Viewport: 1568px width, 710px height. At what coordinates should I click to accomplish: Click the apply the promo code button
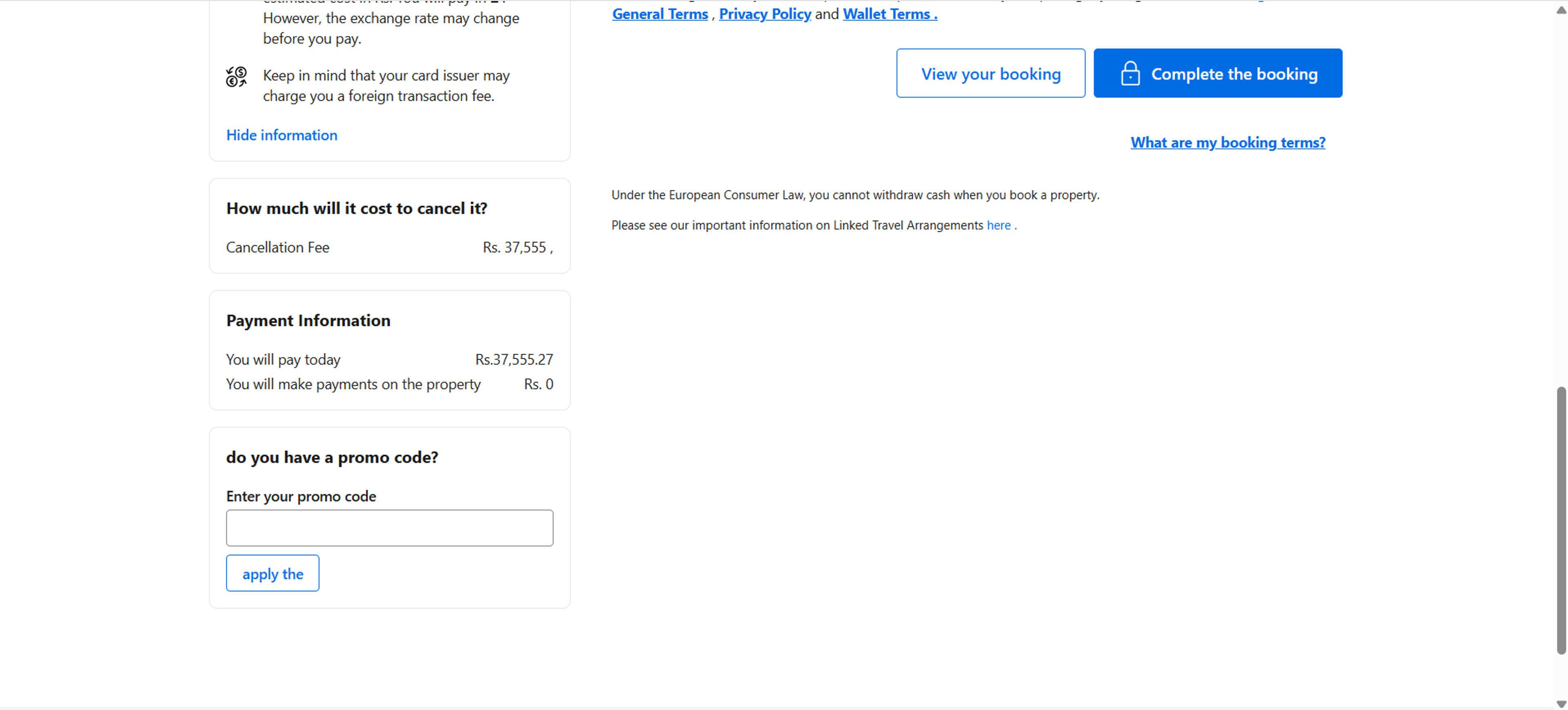click(273, 573)
